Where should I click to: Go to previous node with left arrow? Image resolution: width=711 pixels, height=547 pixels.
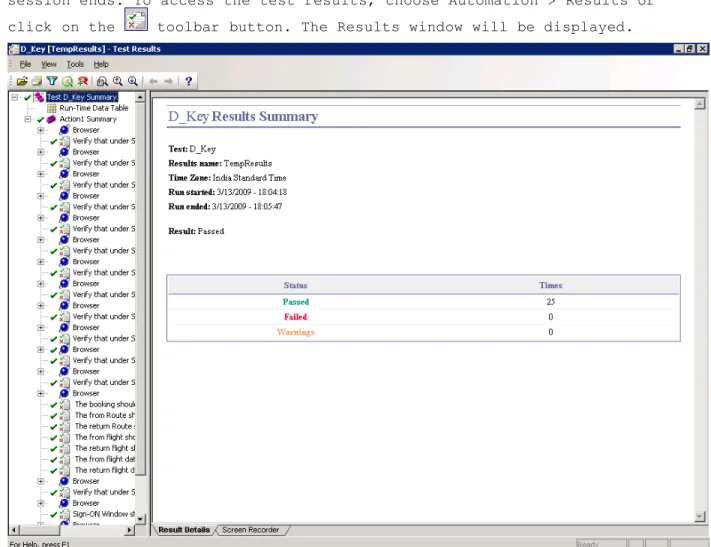click(153, 81)
